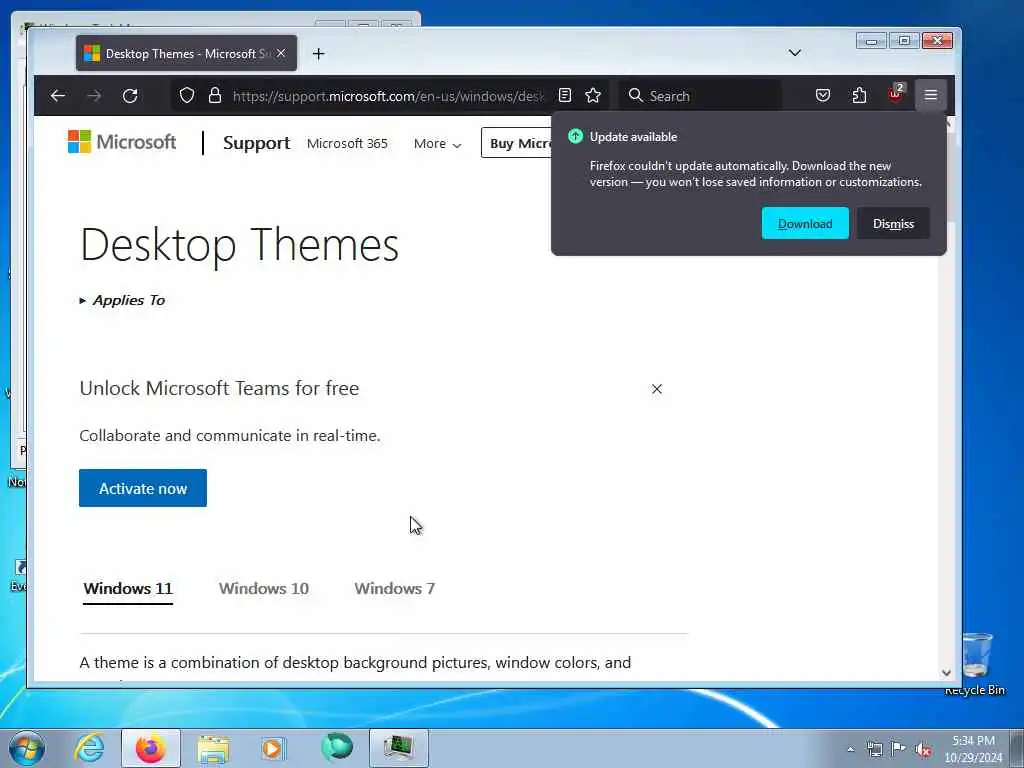Click the URL address field
Viewport: 1024px width, 768px height.
(x=389, y=96)
